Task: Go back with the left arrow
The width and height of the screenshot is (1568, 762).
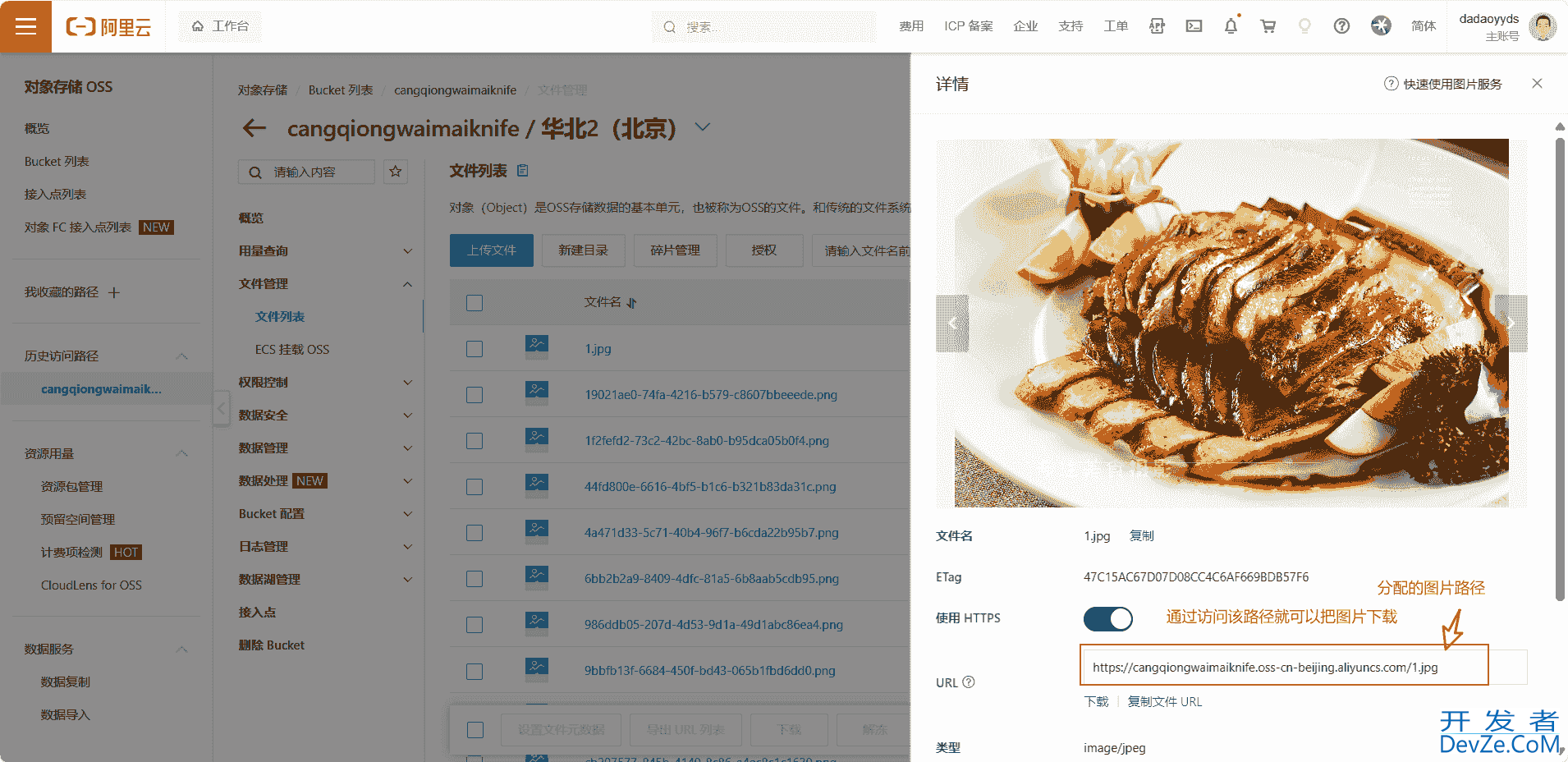Action: click(254, 128)
